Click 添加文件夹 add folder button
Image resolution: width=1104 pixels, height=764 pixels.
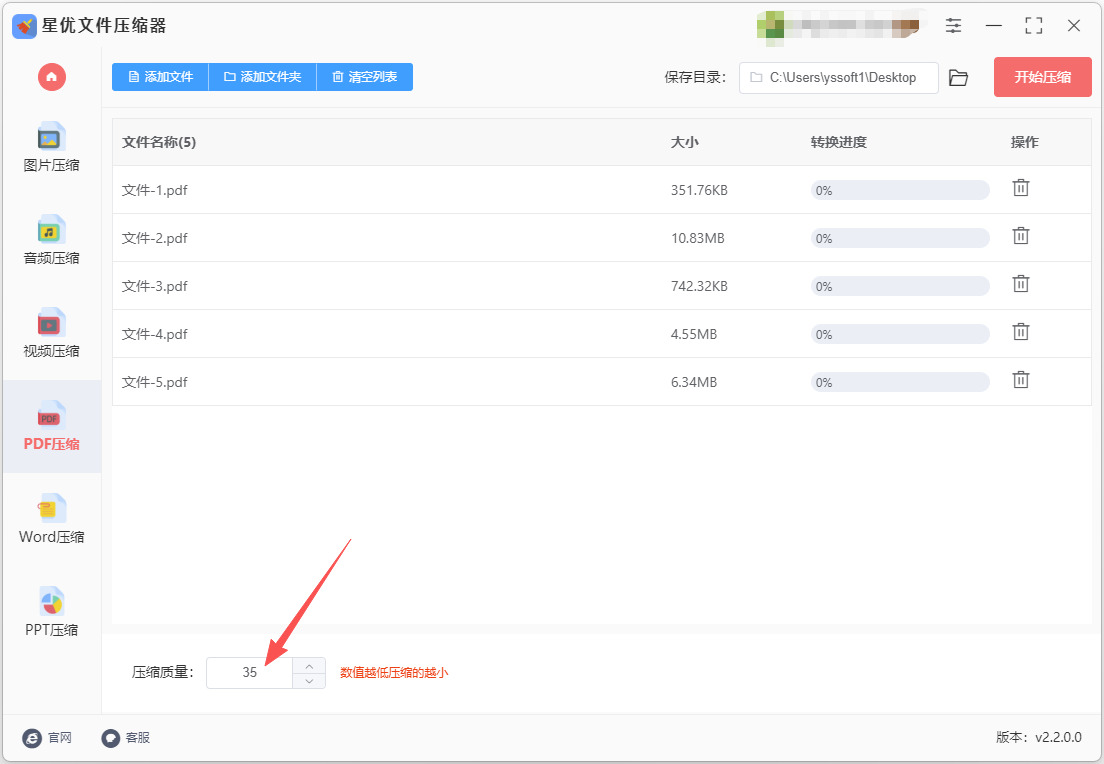[263, 77]
